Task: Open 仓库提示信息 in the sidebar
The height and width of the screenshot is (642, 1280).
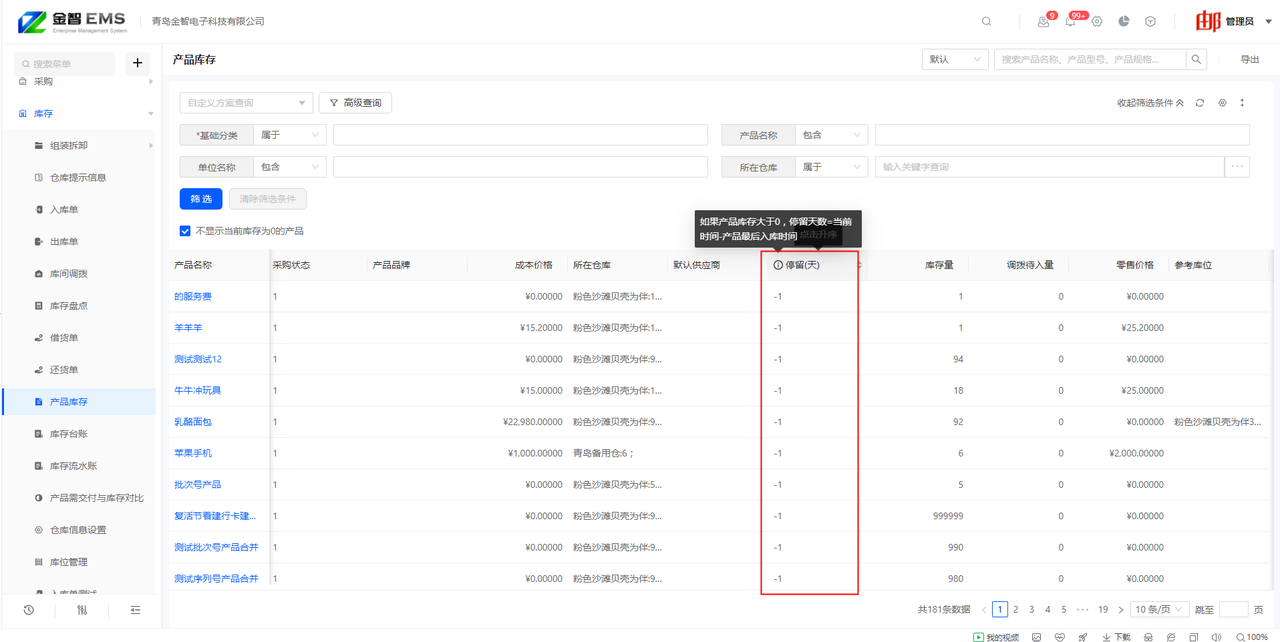Action: [78, 178]
